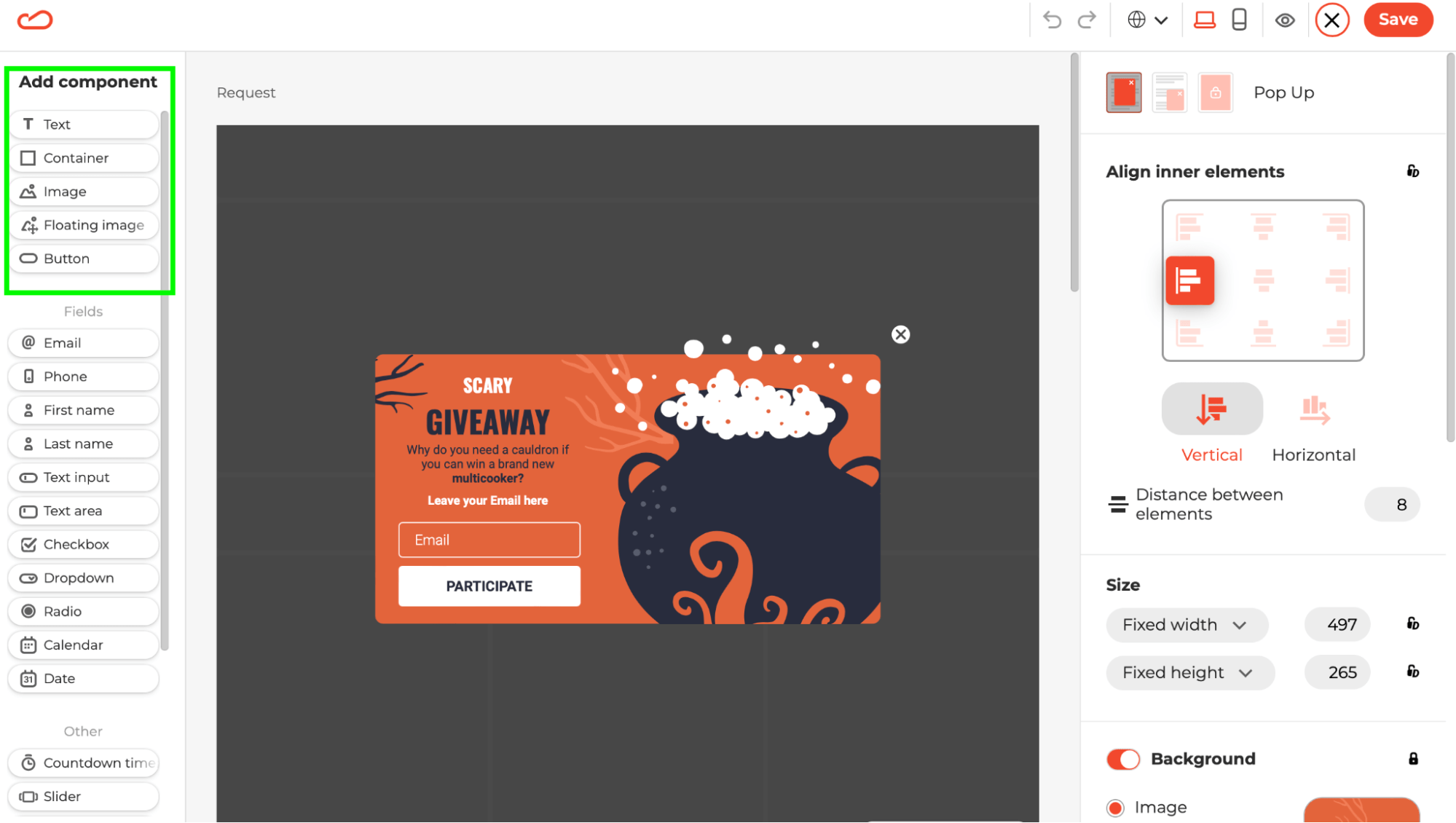The image size is (1456, 823).
Task: Open the globe language dropdown
Action: (1147, 20)
